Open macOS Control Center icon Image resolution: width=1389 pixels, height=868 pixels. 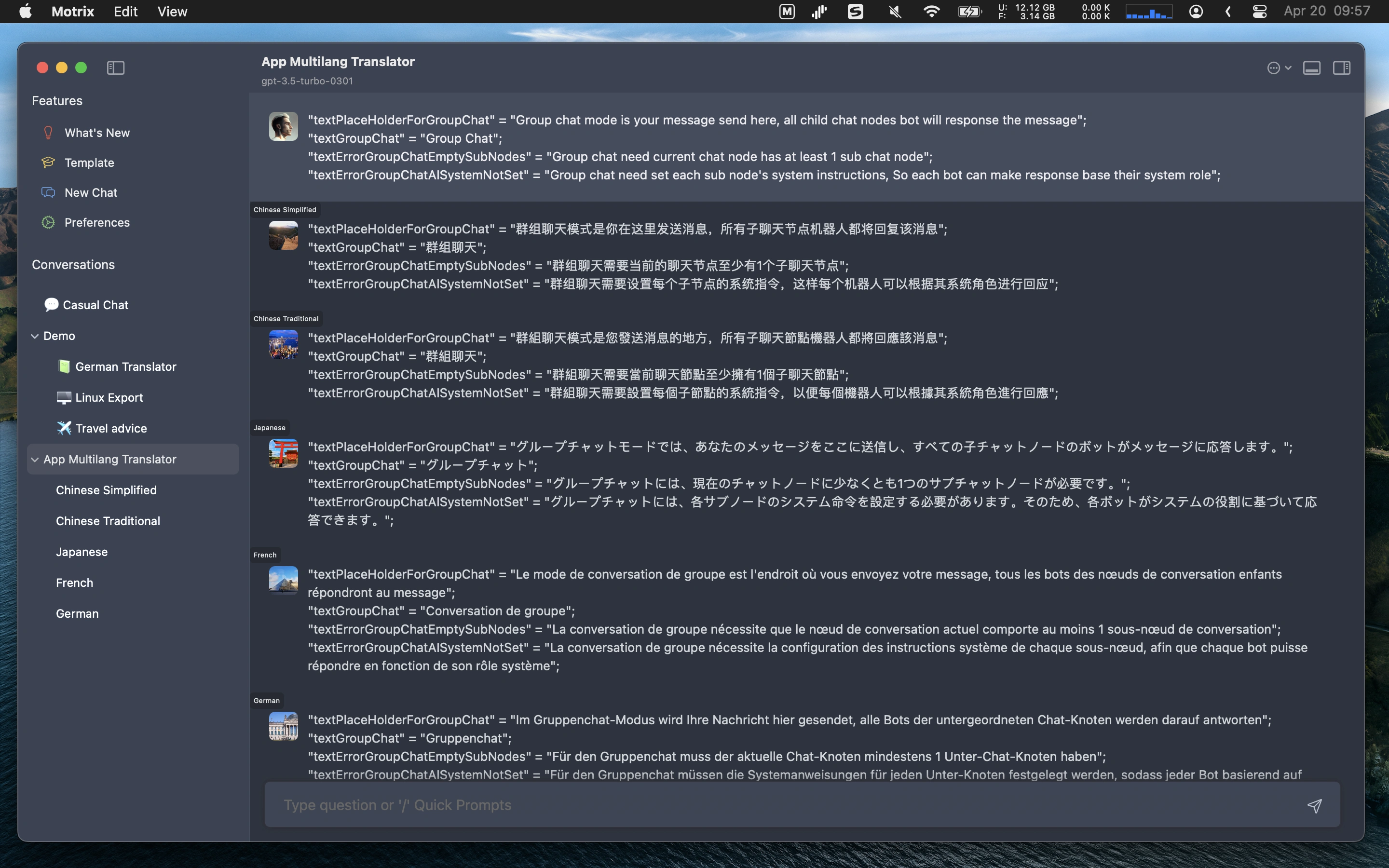1259,12
